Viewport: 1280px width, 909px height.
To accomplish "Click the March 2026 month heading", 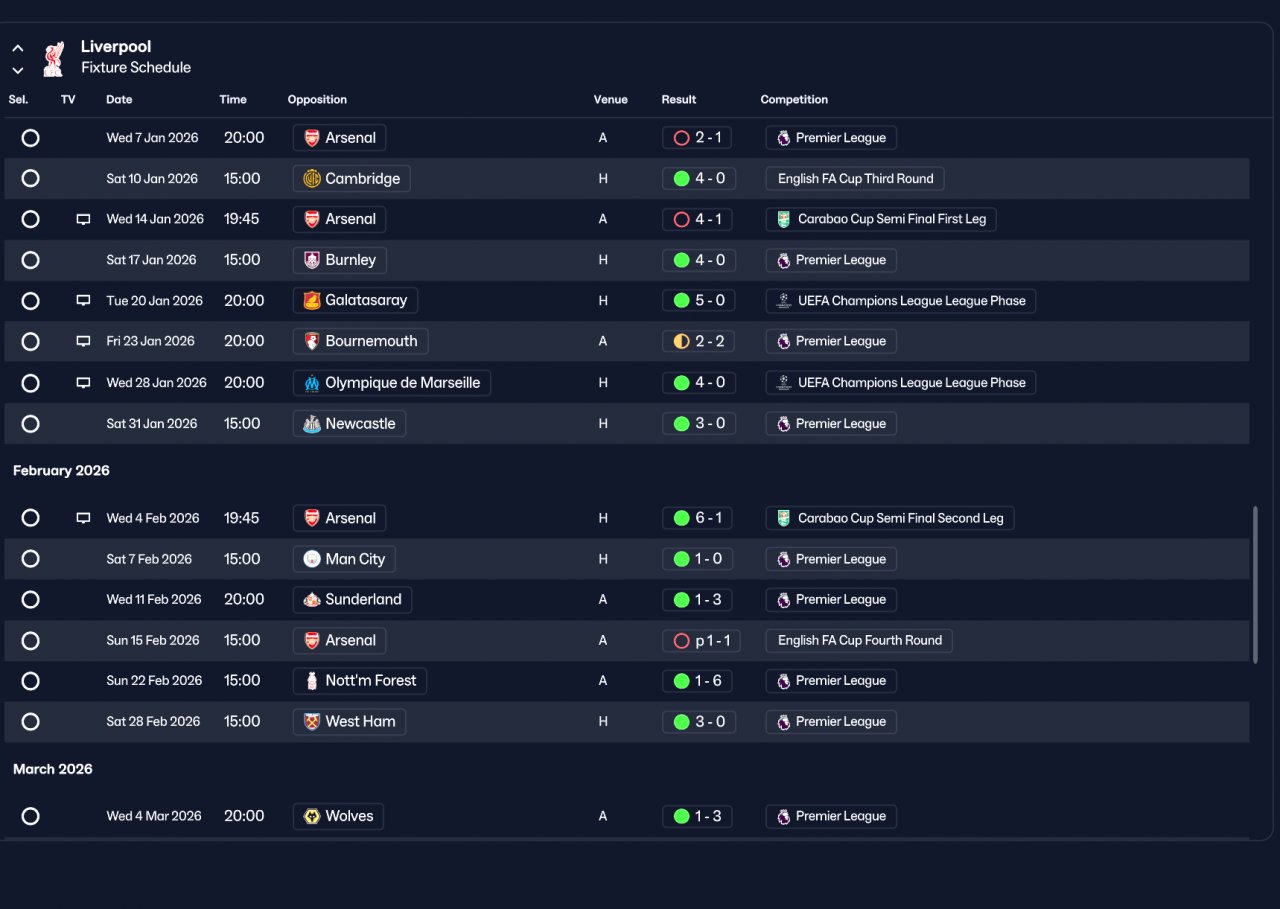I will (x=53, y=769).
